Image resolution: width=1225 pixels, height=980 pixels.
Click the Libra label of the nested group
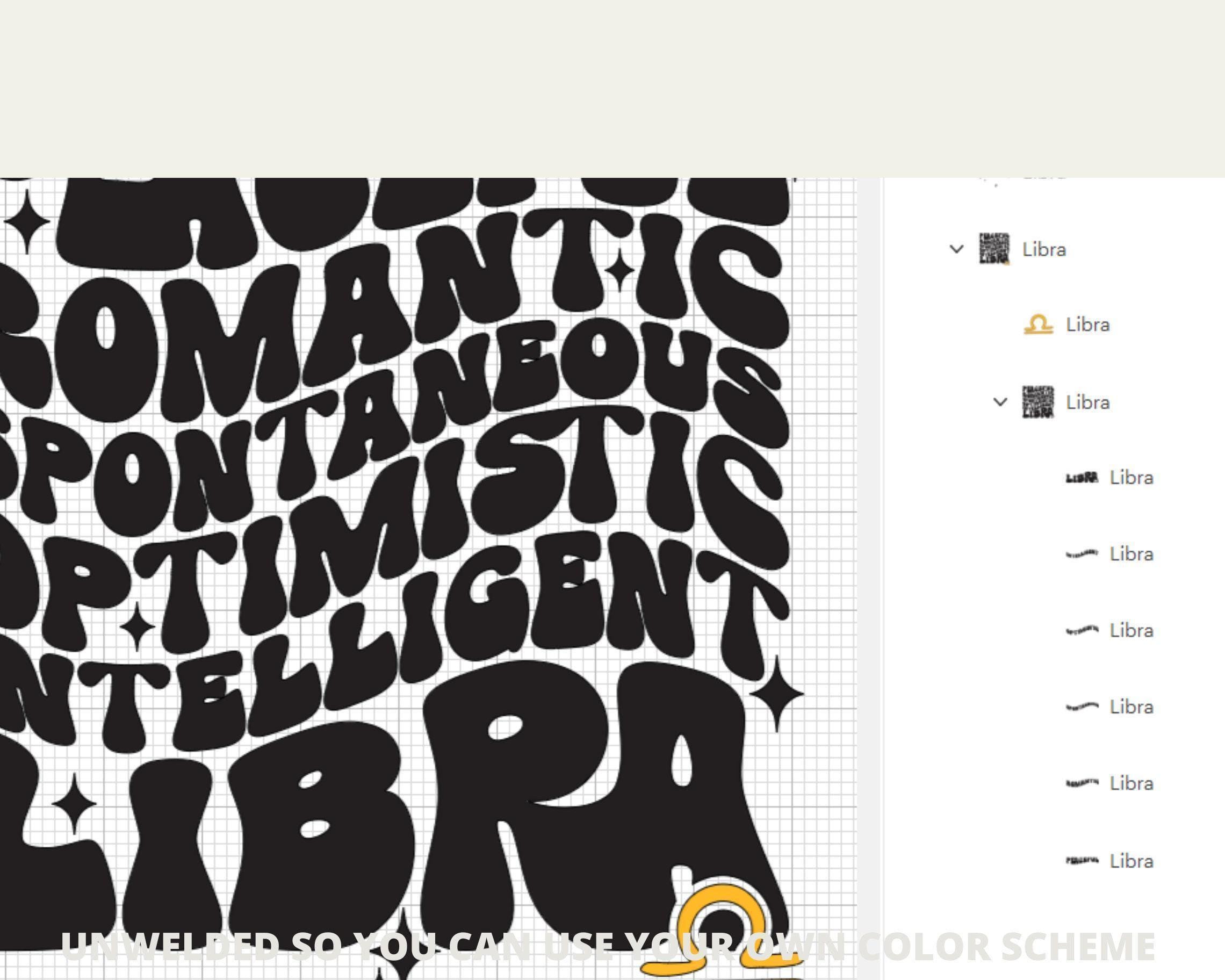coord(1087,402)
